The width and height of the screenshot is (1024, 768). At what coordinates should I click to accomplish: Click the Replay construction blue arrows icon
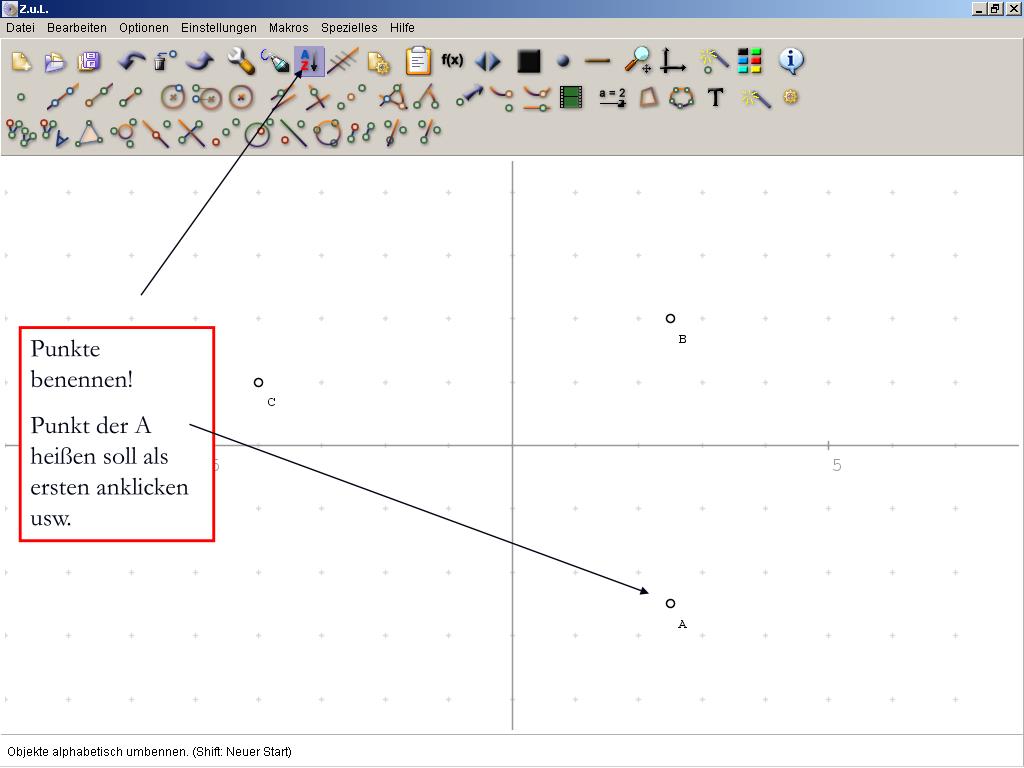coord(487,61)
